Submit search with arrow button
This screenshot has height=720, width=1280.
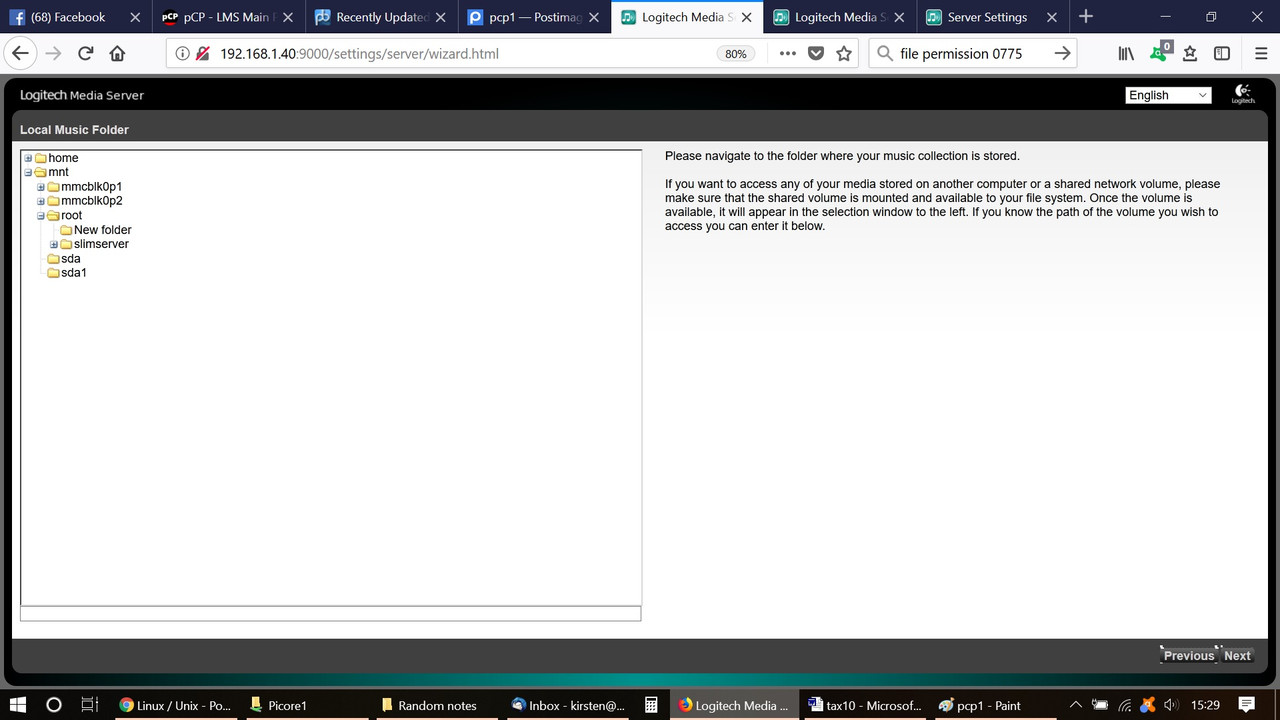point(1062,54)
